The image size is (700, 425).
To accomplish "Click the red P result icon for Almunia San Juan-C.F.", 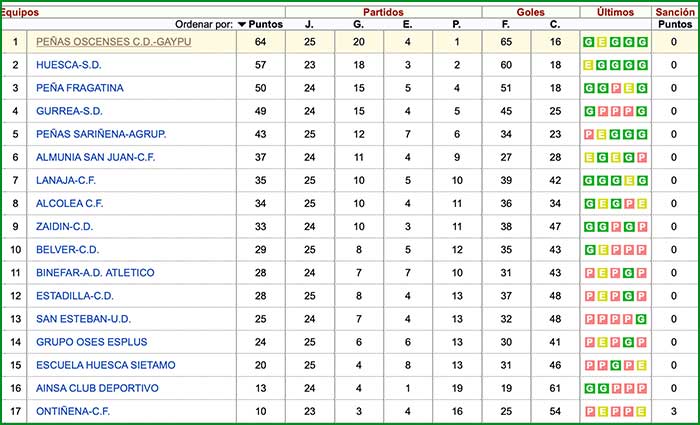I will [x=643, y=157].
